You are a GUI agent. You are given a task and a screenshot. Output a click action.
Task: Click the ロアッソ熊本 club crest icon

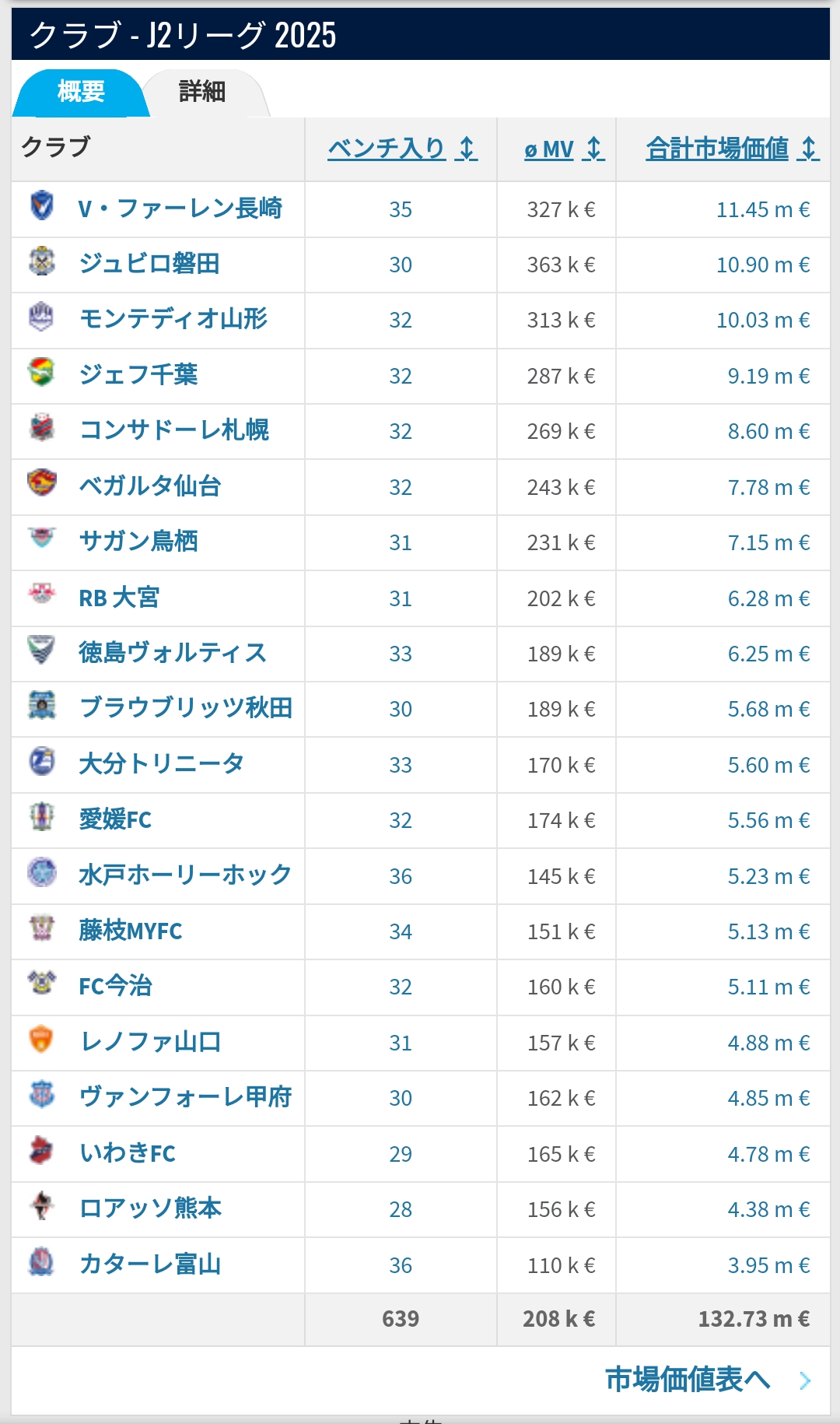(x=42, y=1205)
